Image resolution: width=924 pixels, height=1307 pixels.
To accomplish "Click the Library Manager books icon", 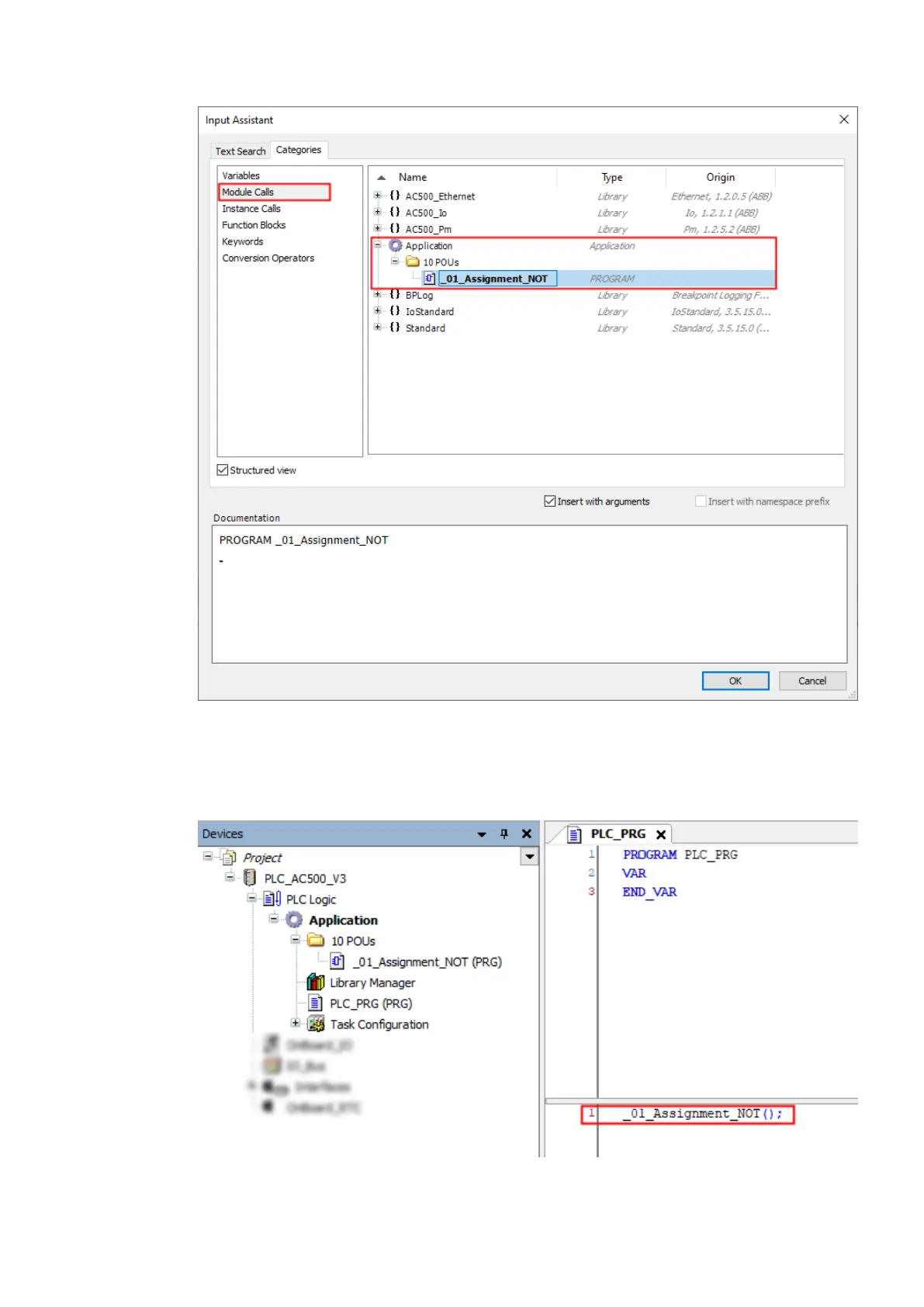I will (316, 983).
